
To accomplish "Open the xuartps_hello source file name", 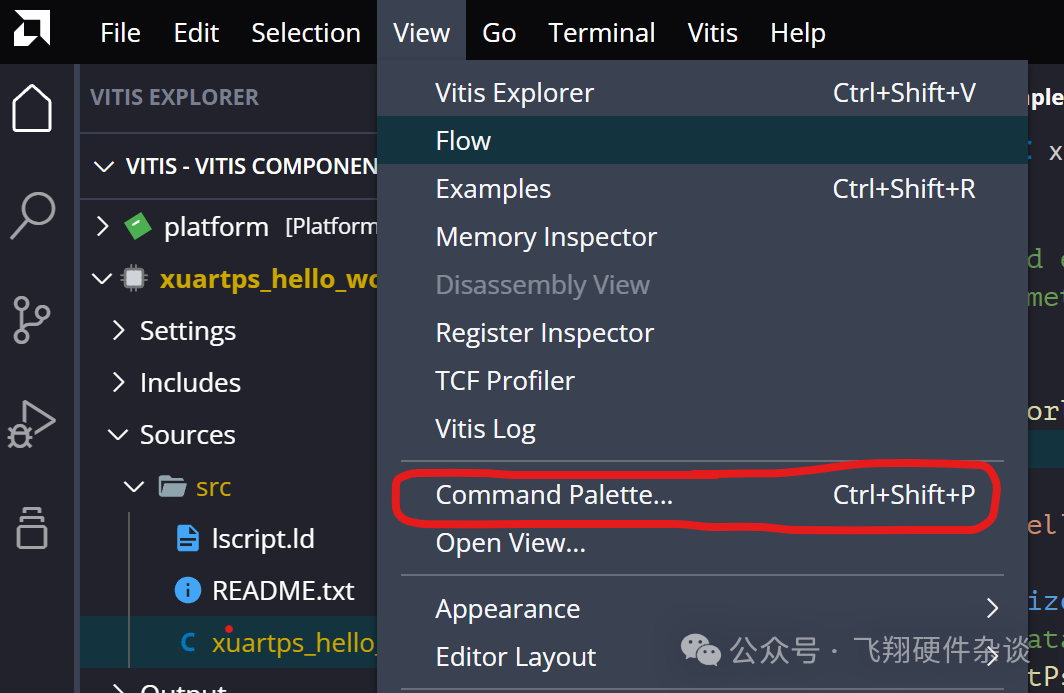I will (x=294, y=643).
